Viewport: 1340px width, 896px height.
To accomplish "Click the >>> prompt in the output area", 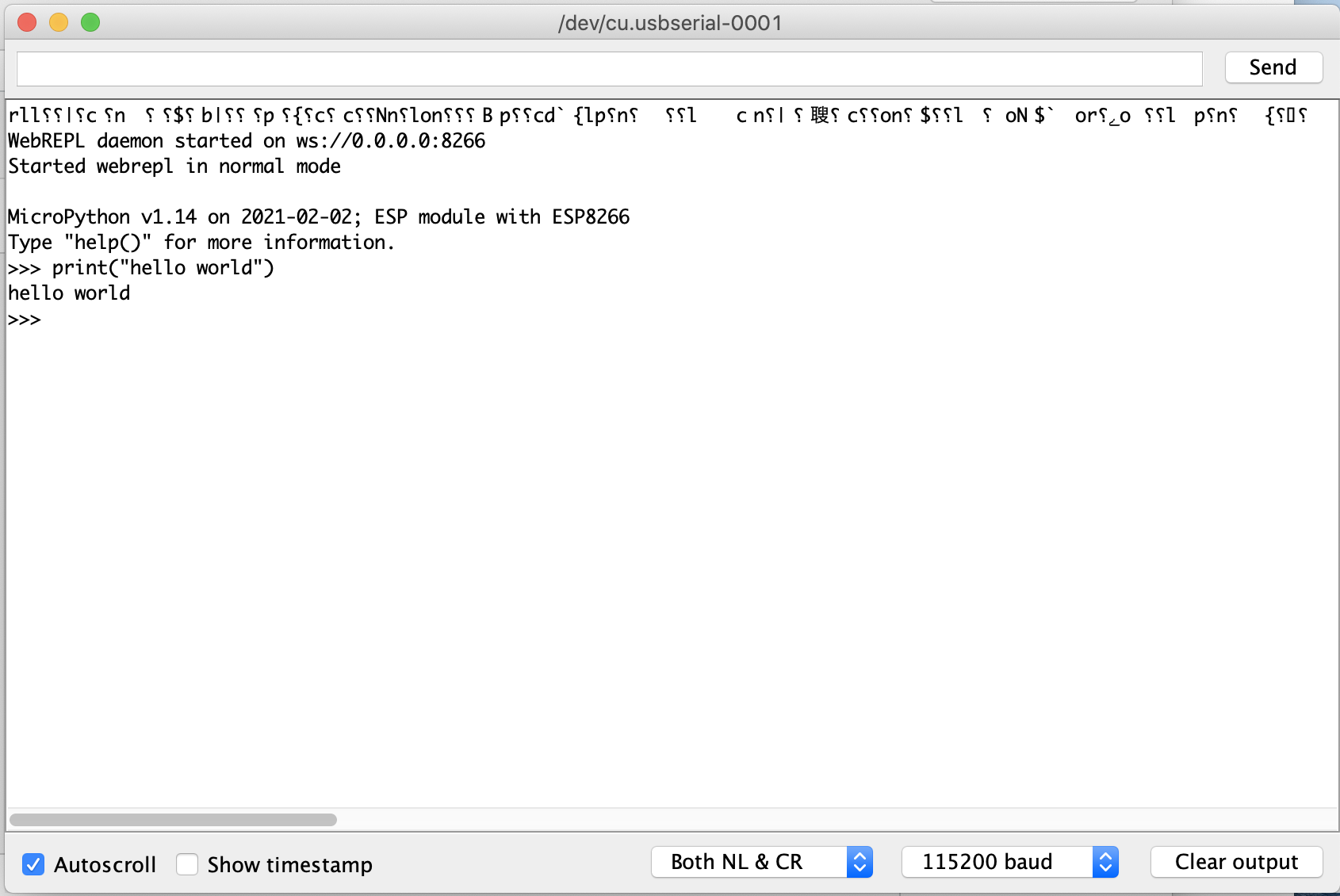I will point(24,320).
